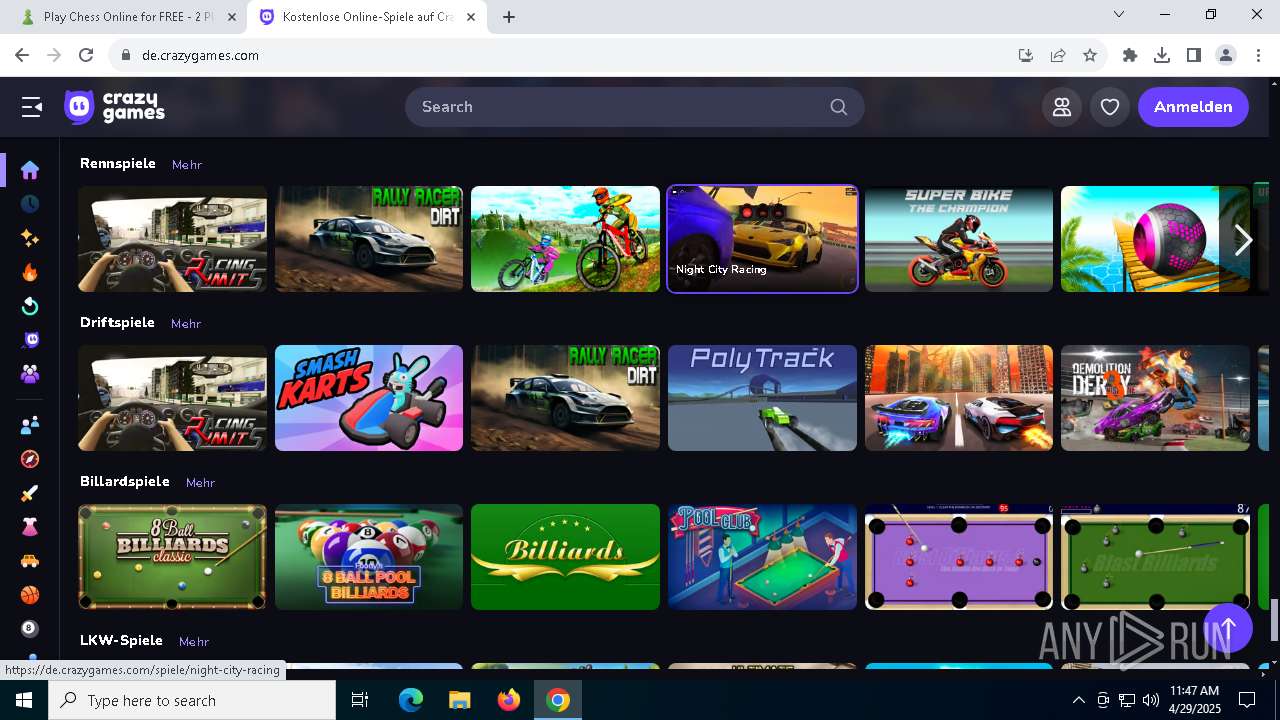Open the Chrome extensions puzzle icon
1280x720 pixels.
tap(1130, 56)
